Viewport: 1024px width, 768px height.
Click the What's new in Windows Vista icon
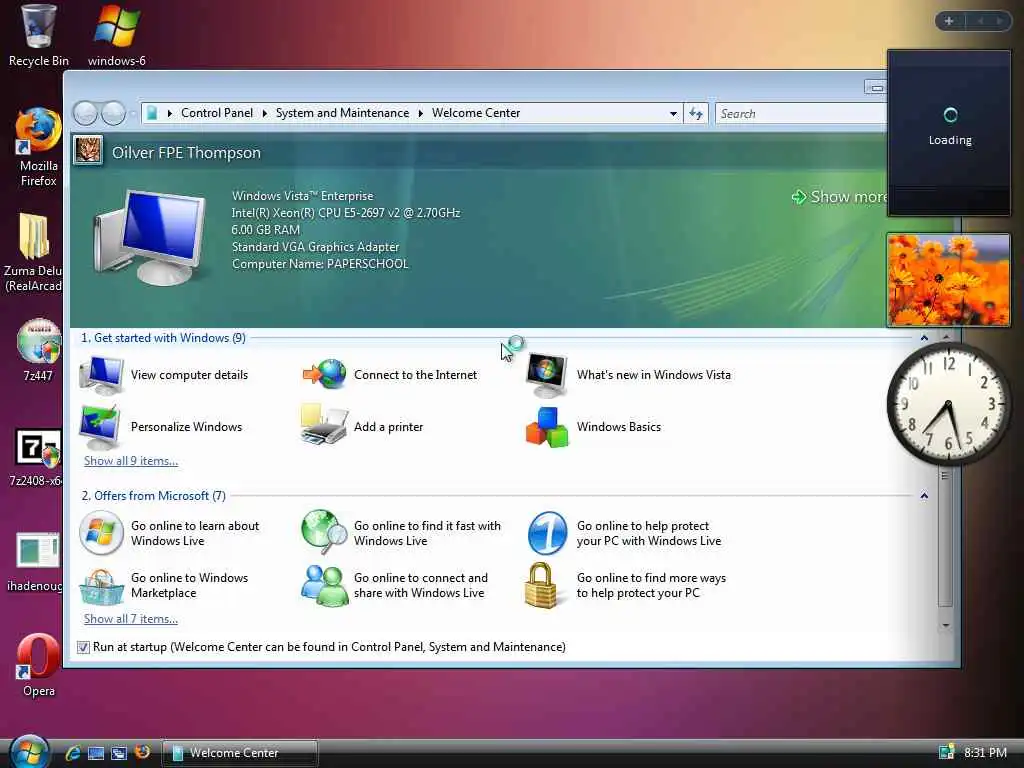point(547,375)
